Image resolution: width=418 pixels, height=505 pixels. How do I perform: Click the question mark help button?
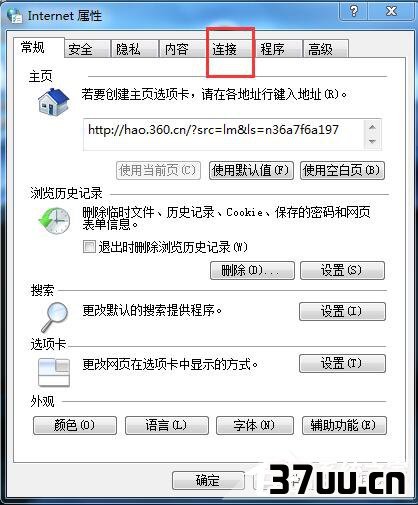[354, 11]
